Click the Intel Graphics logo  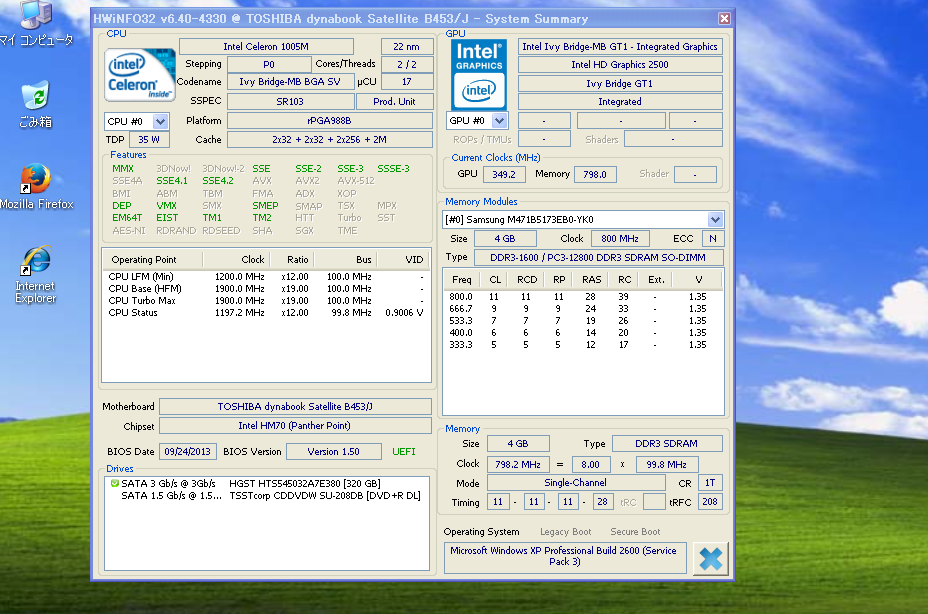[x=478, y=74]
